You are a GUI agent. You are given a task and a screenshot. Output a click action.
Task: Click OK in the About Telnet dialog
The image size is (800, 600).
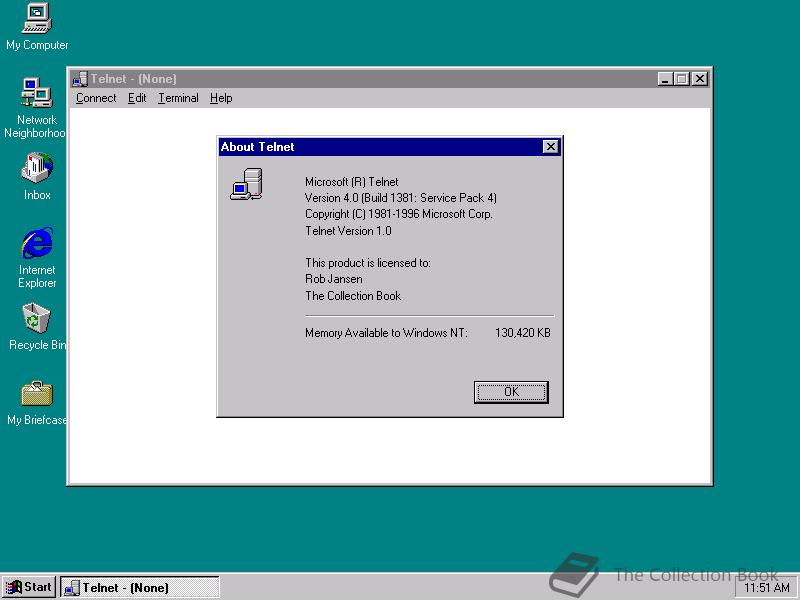click(x=511, y=392)
